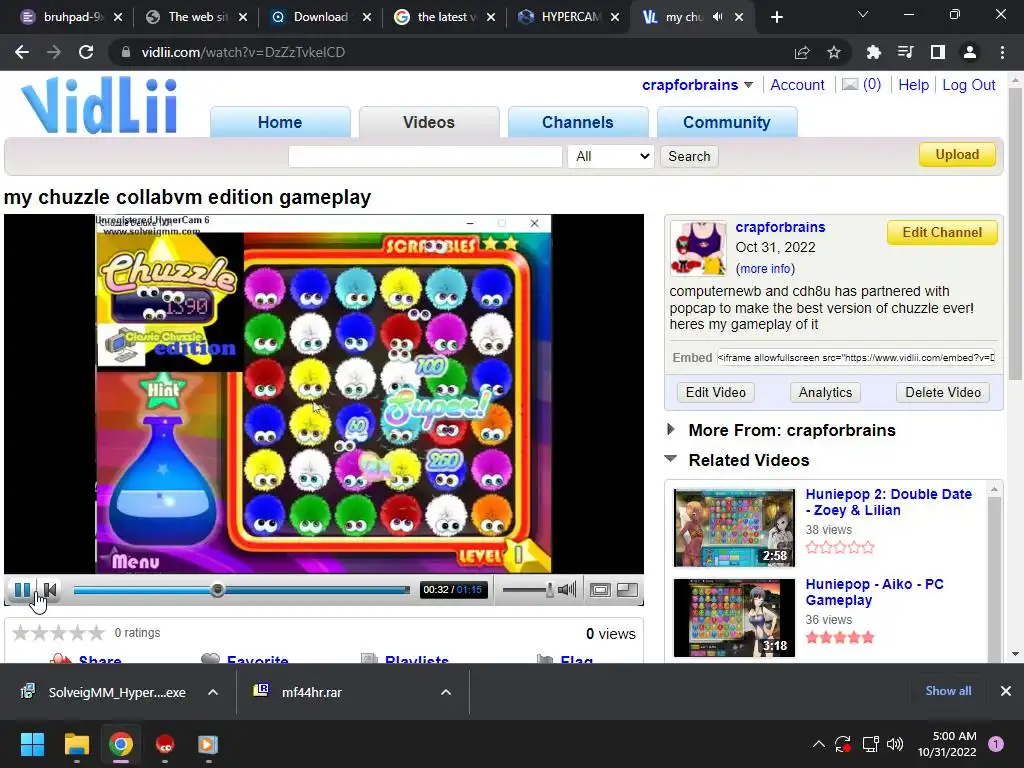Open the media controls icon in toolbar
Viewport: 1024px width, 768px height.
tap(905, 52)
